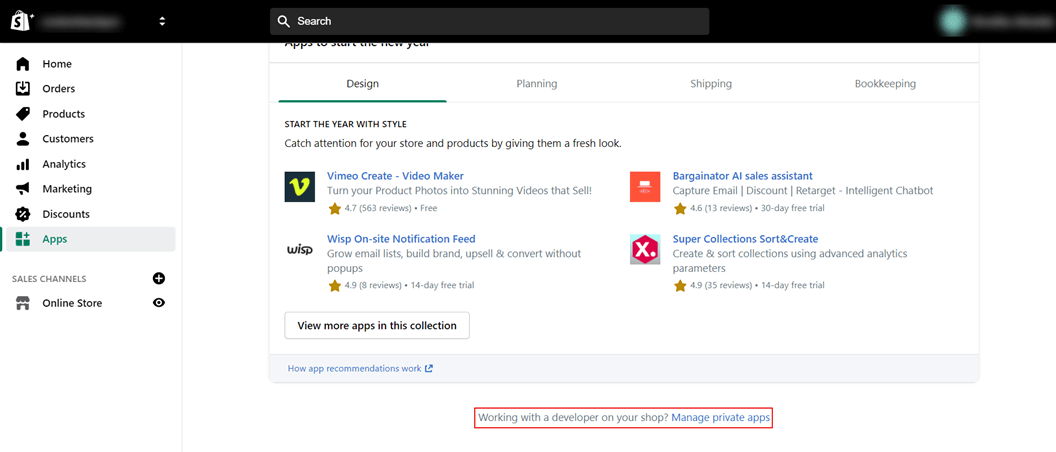Click the Marketing megaphone icon

23,189
